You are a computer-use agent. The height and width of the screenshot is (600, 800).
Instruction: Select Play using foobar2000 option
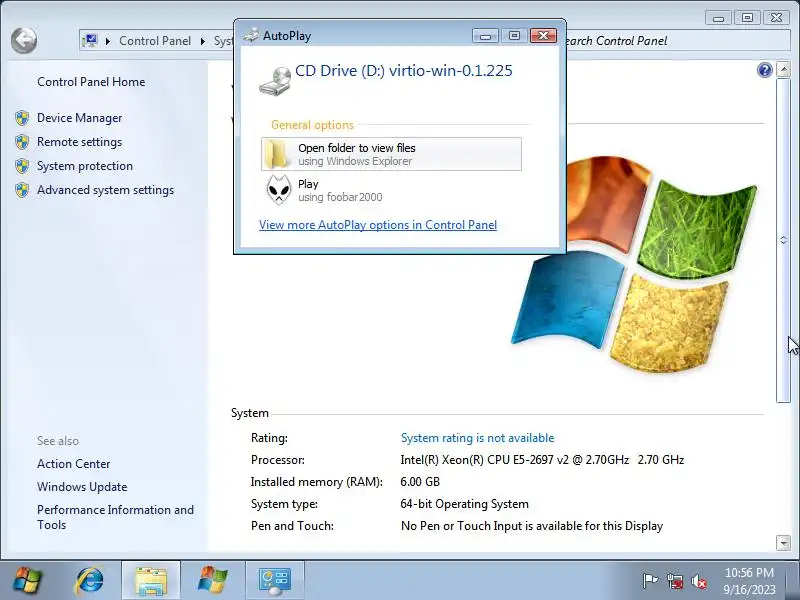coord(391,190)
